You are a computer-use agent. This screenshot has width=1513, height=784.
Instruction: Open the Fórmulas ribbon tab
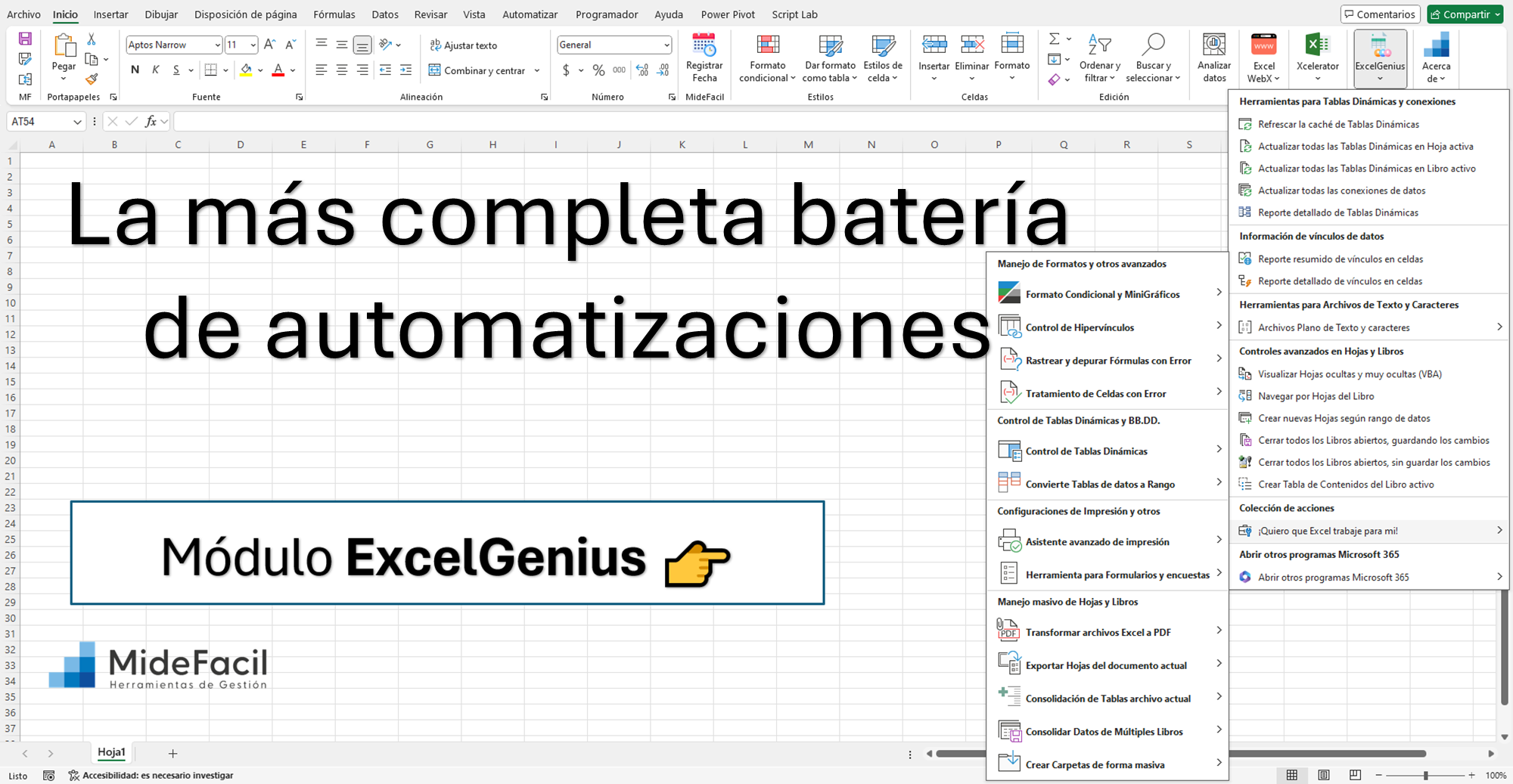coord(334,14)
